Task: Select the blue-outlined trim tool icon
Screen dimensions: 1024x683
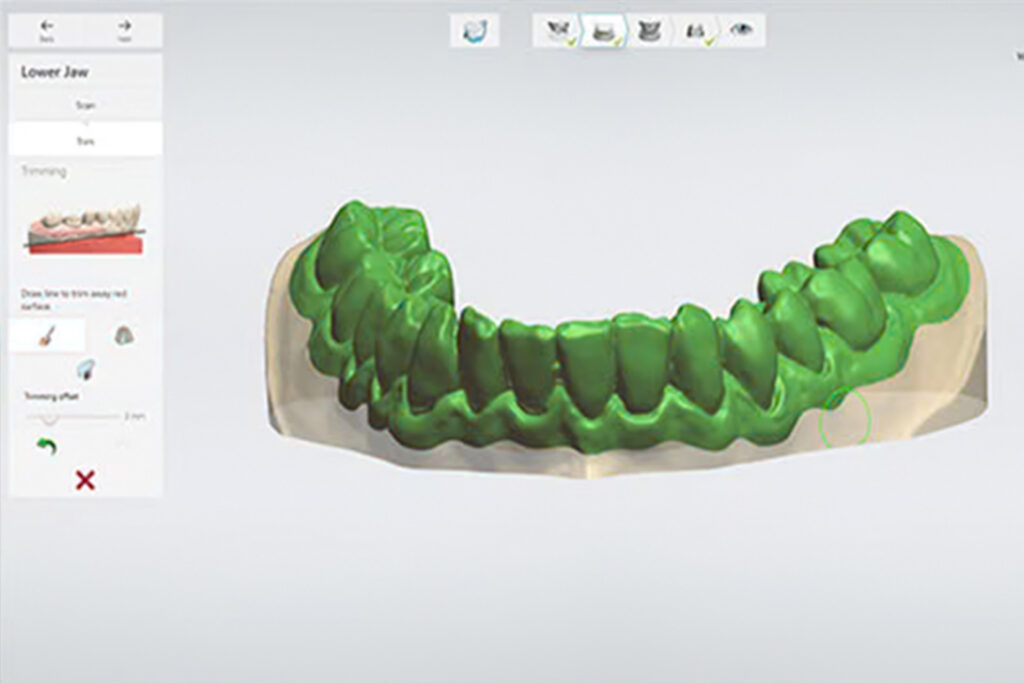Action: click(85, 370)
